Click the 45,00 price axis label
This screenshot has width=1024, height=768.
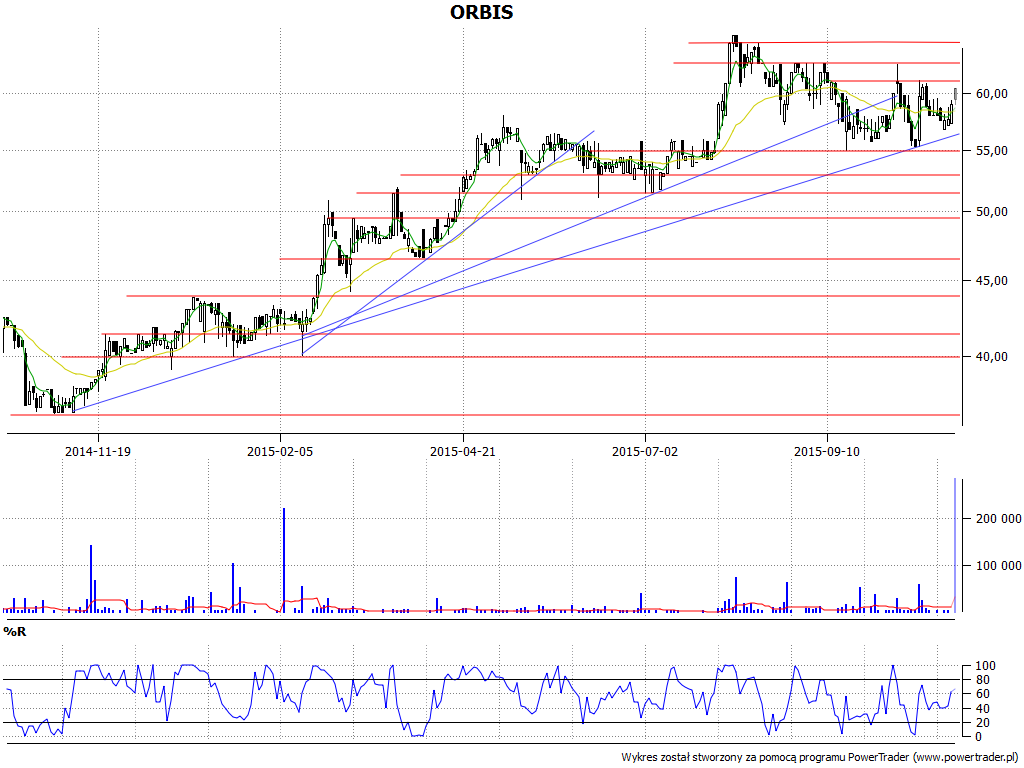click(991, 281)
